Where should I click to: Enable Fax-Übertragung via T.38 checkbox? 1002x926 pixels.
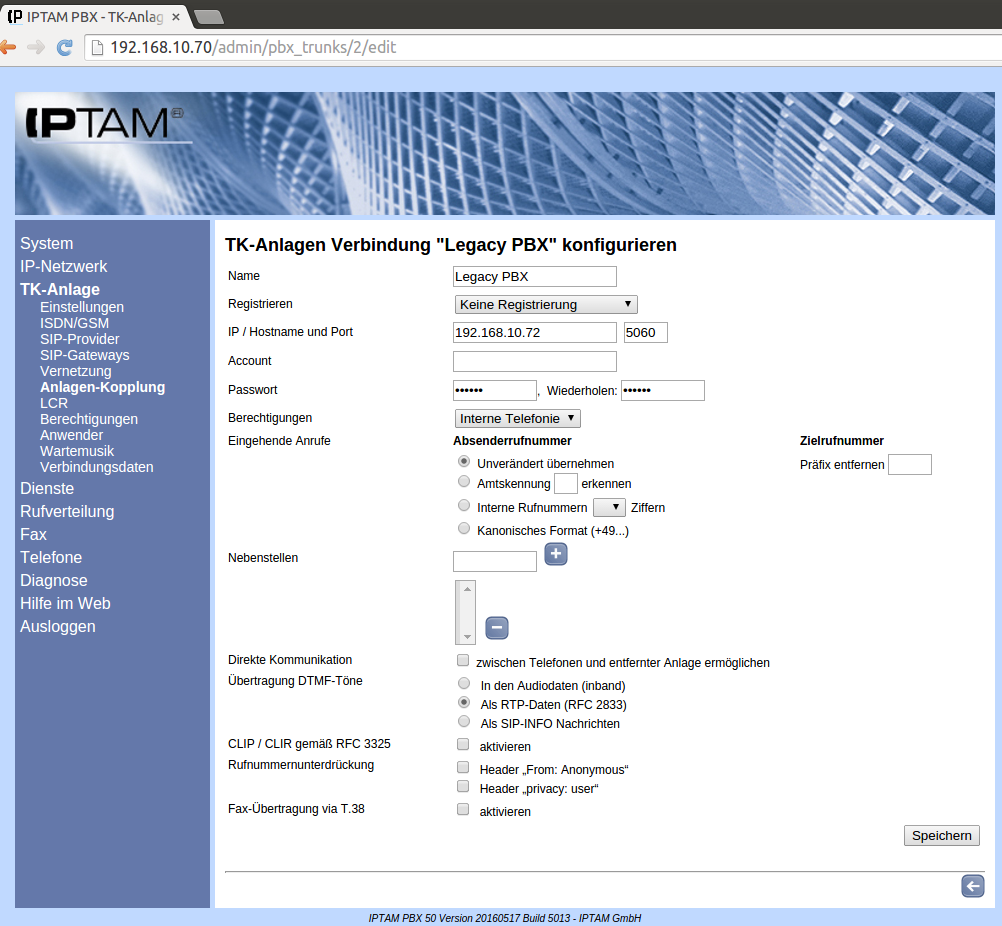pos(463,810)
